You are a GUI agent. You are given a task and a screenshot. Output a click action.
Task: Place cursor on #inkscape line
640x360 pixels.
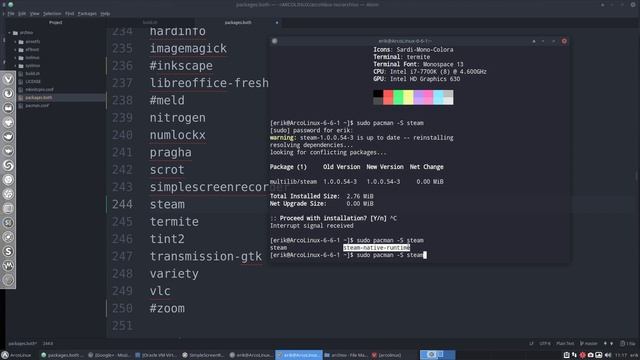coord(181,66)
